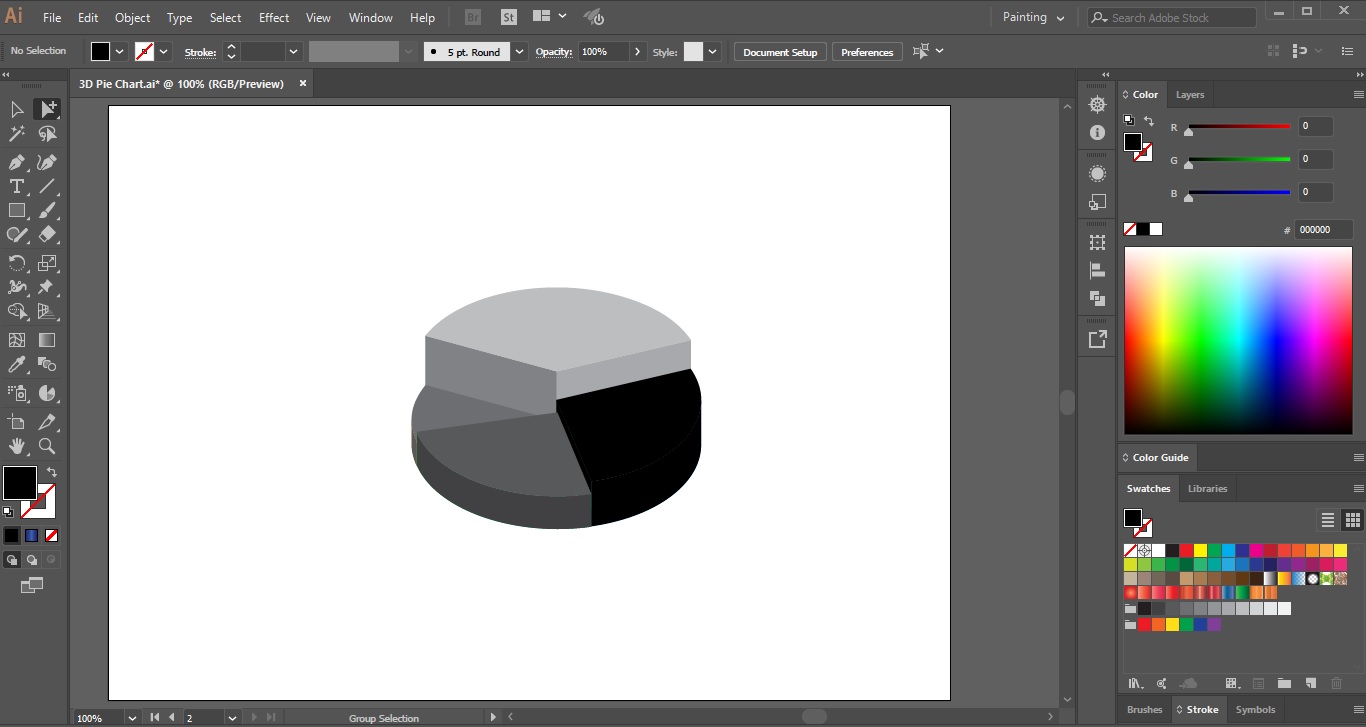1366x727 pixels.
Task: Activate the Eyedropper tool
Action: (x=17, y=365)
